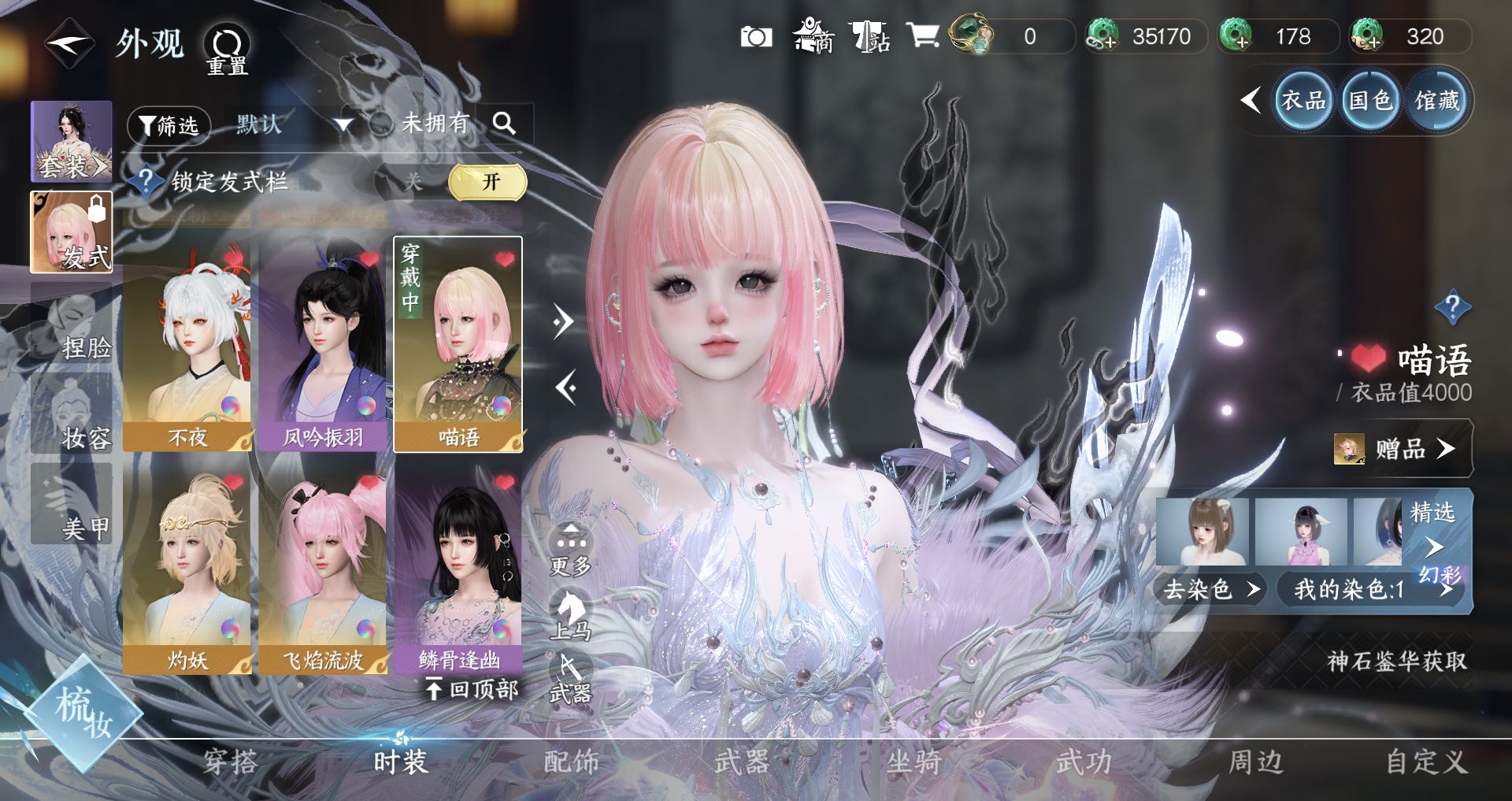Click the 上马 horse mount icon
The height and width of the screenshot is (801, 1512).
click(569, 615)
